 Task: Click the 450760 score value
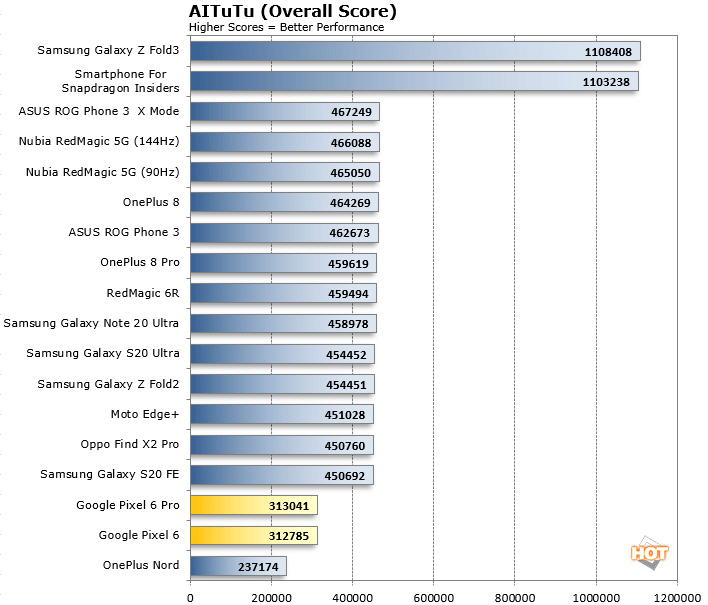coord(345,447)
